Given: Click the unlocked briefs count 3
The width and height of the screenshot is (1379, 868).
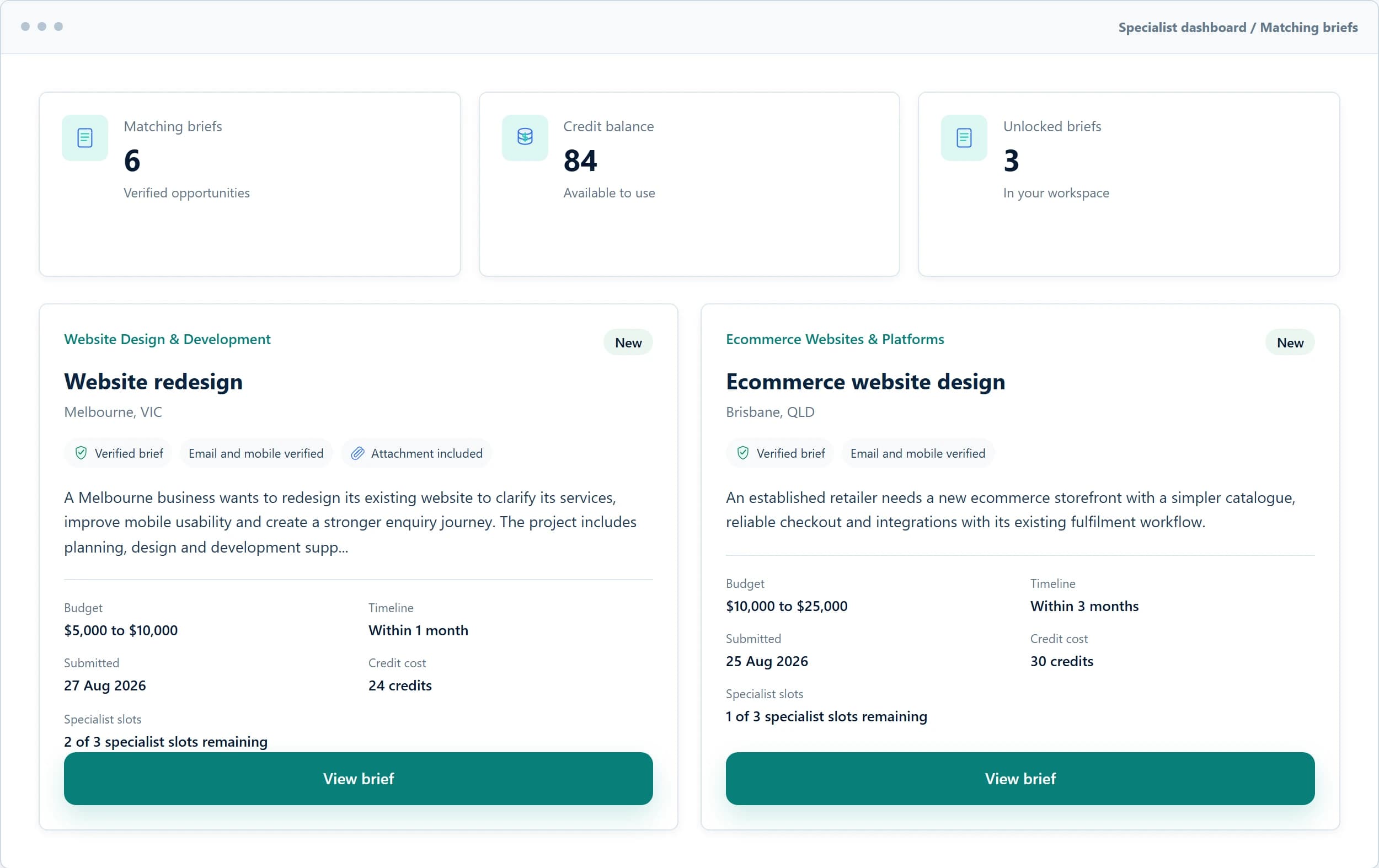Looking at the screenshot, I should [1011, 160].
